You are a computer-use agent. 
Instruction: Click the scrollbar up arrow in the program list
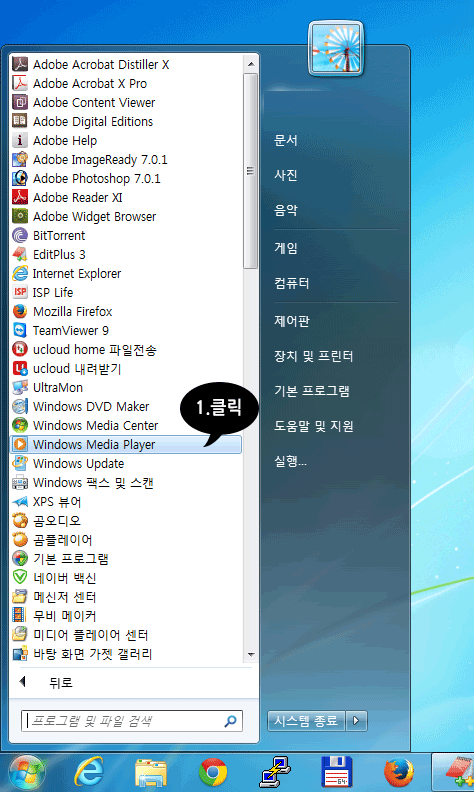pyautogui.click(x=251, y=64)
